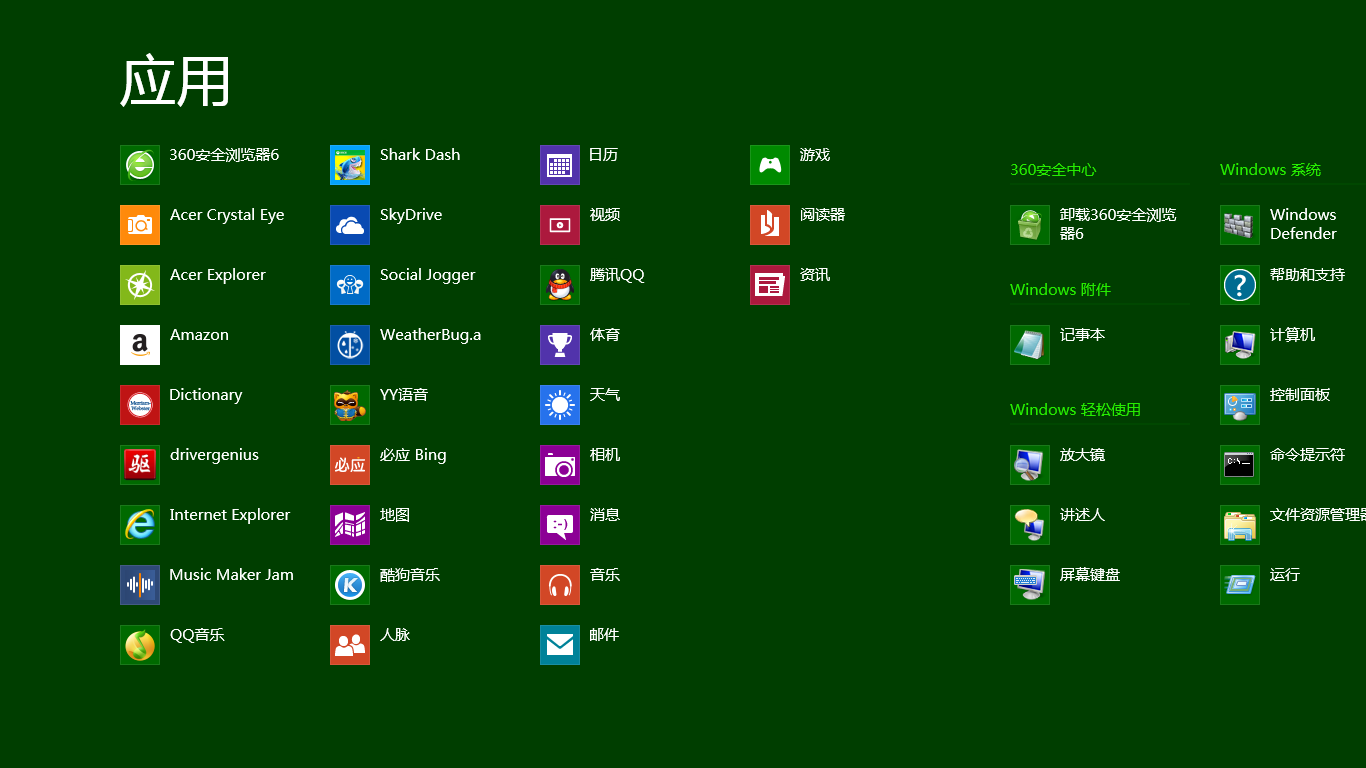Open the 日历 calendar icon
1366x768 pixels.
pyautogui.click(x=560, y=165)
